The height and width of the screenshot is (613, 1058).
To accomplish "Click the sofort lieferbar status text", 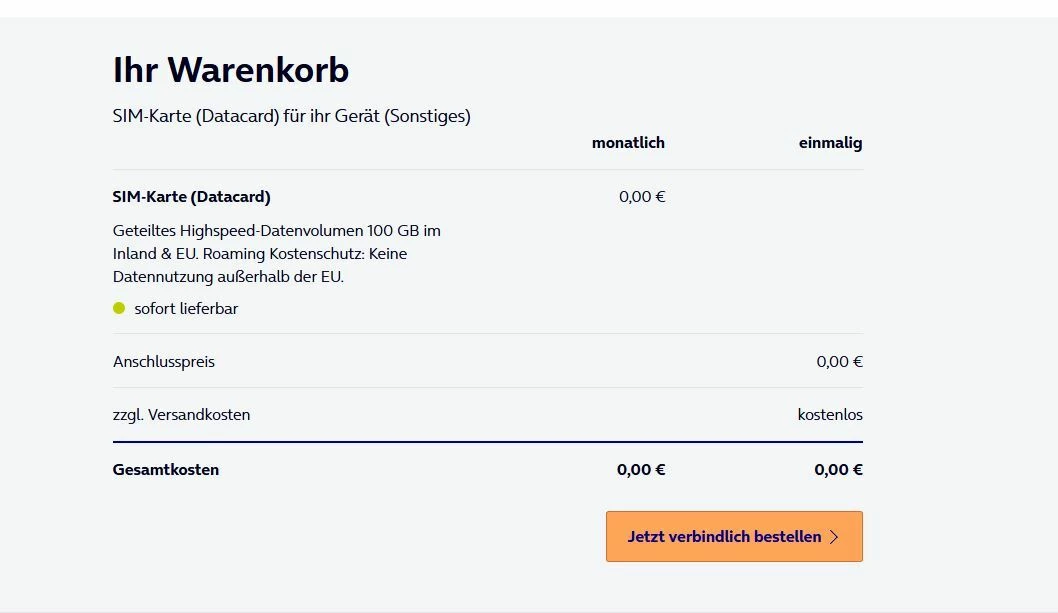I will tap(186, 308).
